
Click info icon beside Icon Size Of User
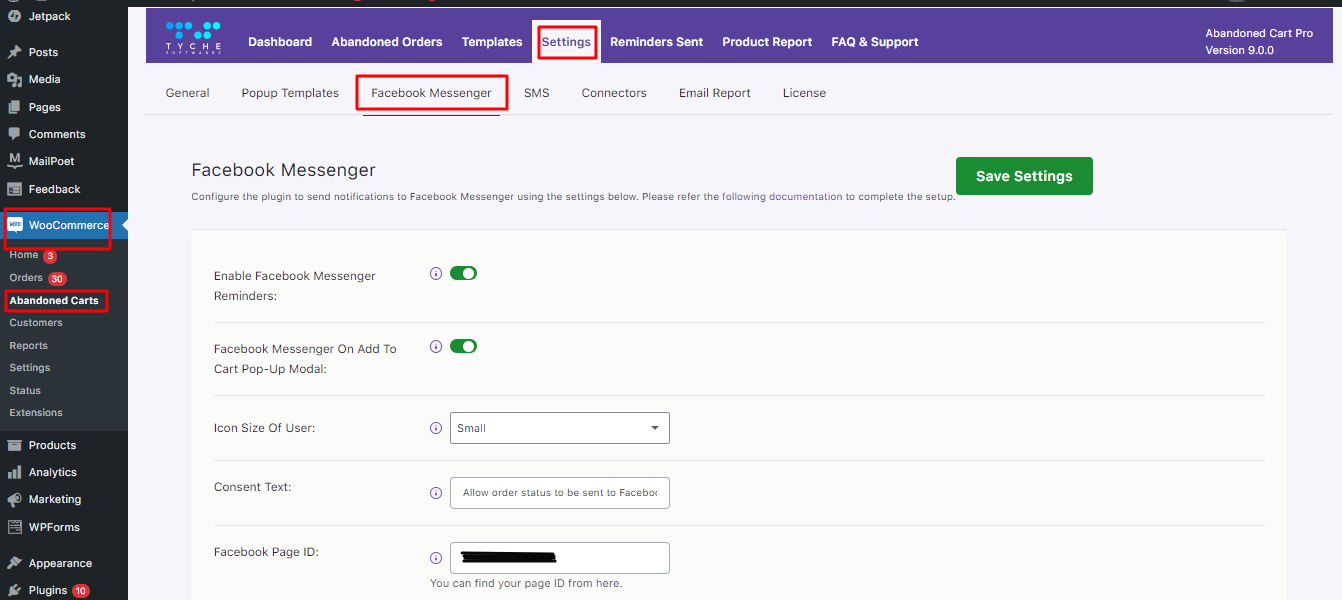click(436, 428)
